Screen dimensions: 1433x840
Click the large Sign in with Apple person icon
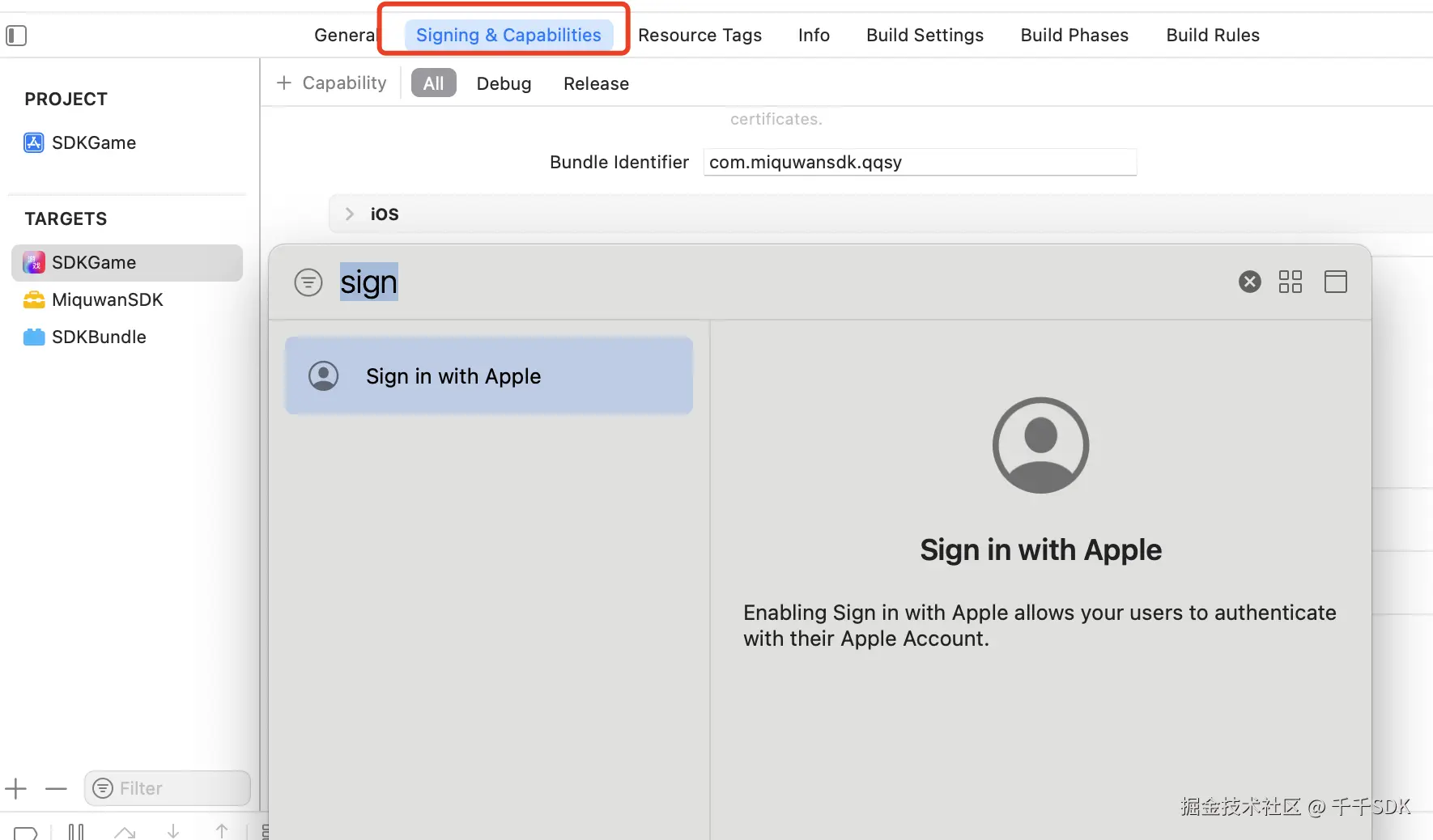1041,445
